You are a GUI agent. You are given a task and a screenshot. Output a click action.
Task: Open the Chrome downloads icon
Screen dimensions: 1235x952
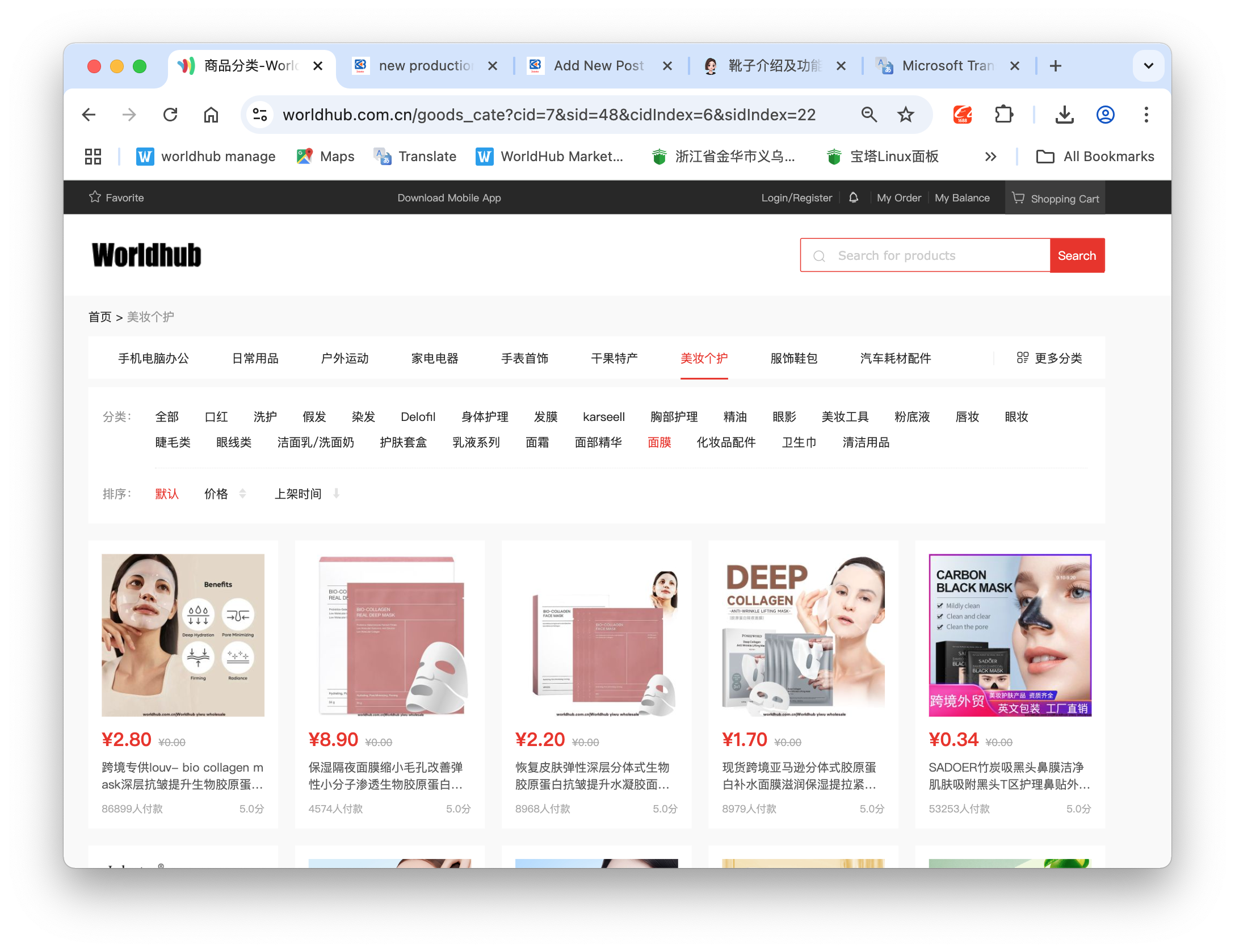point(1064,115)
